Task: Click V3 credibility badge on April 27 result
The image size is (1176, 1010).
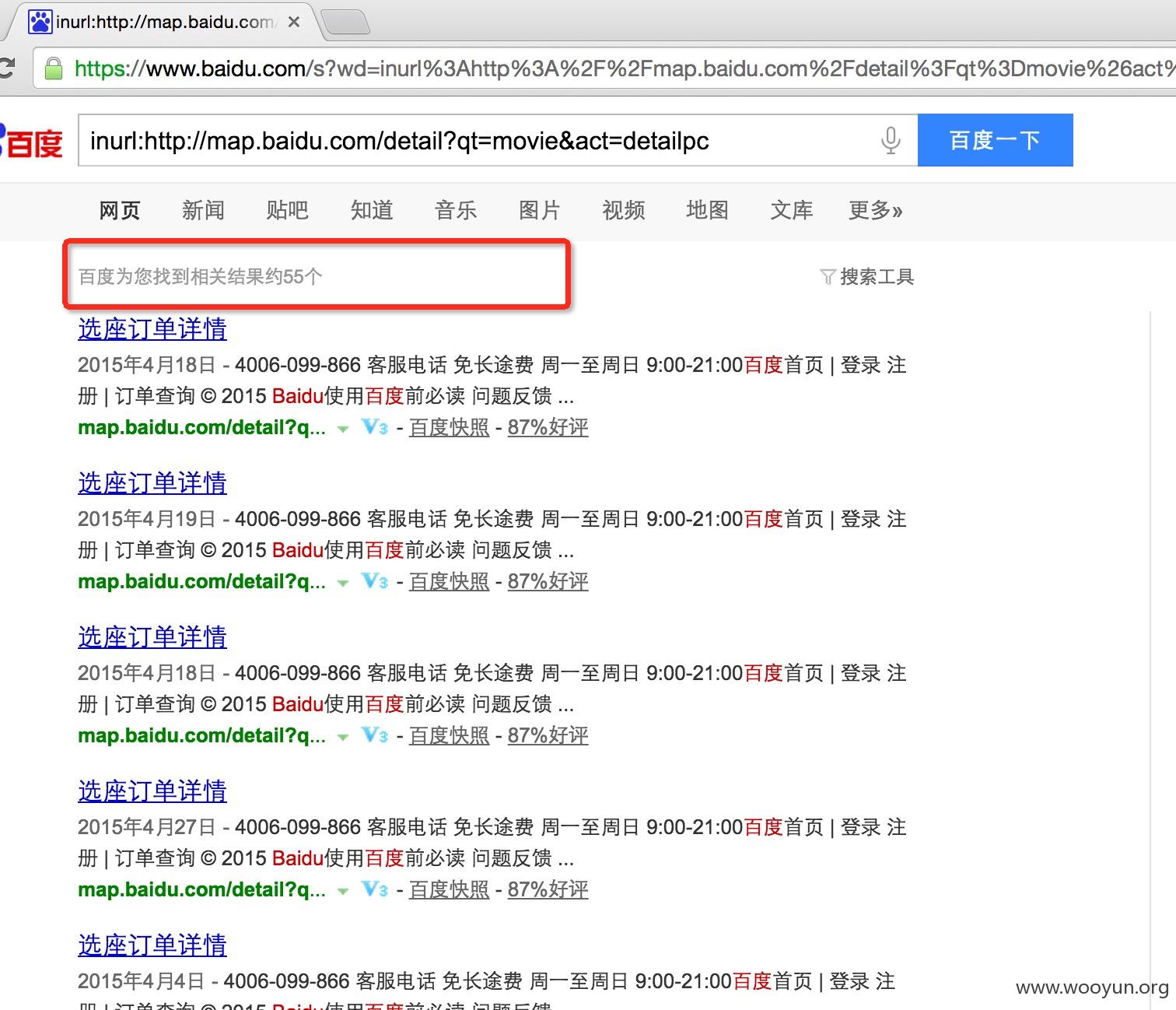Action: pyautogui.click(x=375, y=889)
